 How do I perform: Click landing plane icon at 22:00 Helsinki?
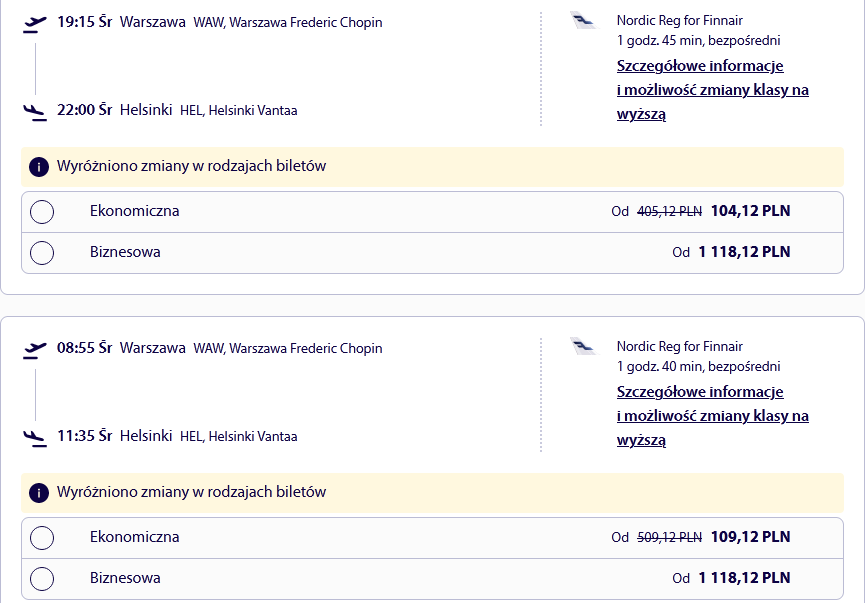[35, 112]
